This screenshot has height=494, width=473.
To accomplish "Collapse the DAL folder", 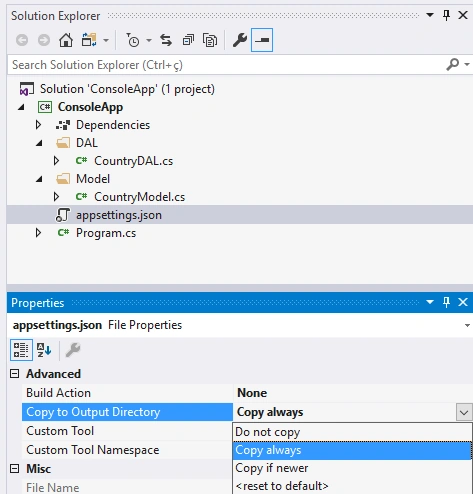I will point(39,143).
